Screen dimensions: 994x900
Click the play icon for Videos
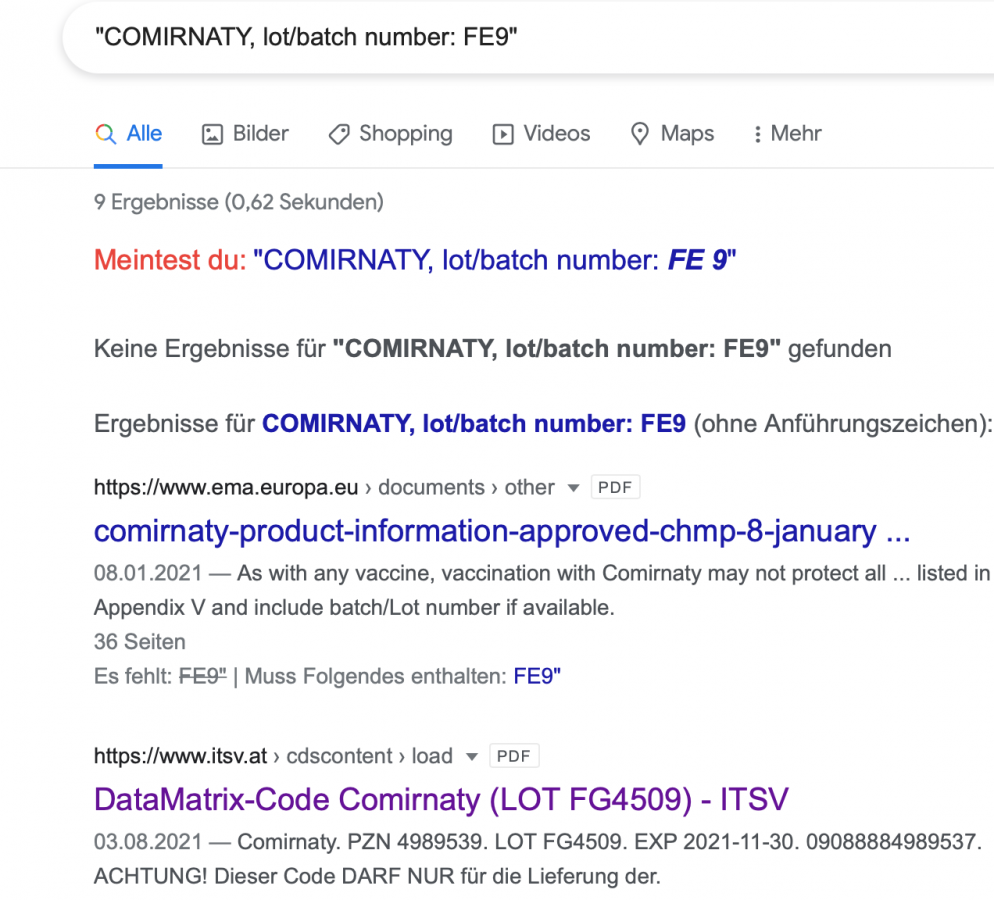click(503, 134)
